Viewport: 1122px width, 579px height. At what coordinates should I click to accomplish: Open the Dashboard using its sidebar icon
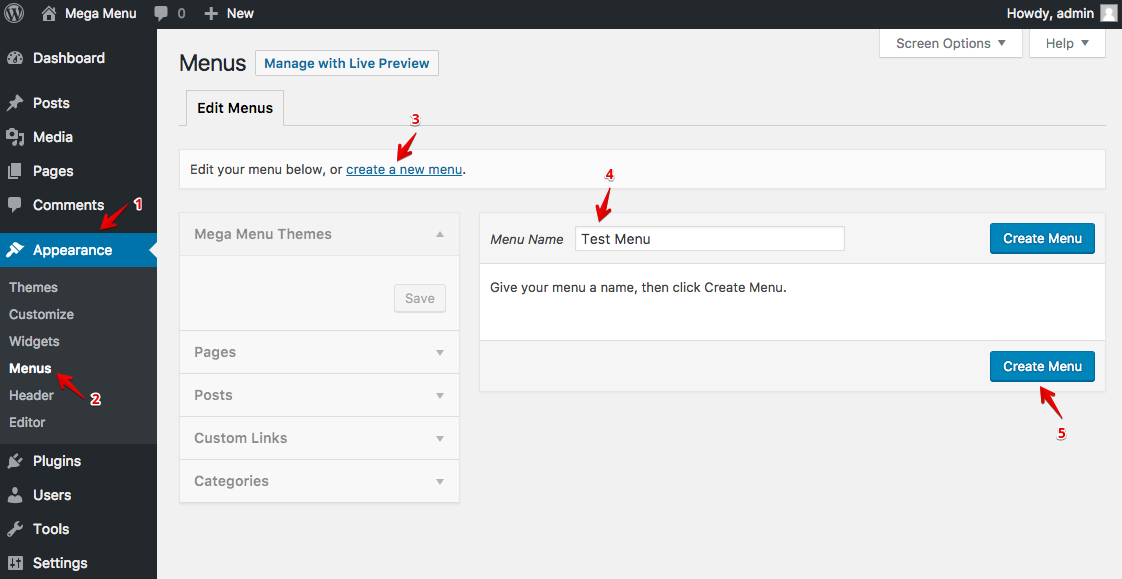[17, 58]
